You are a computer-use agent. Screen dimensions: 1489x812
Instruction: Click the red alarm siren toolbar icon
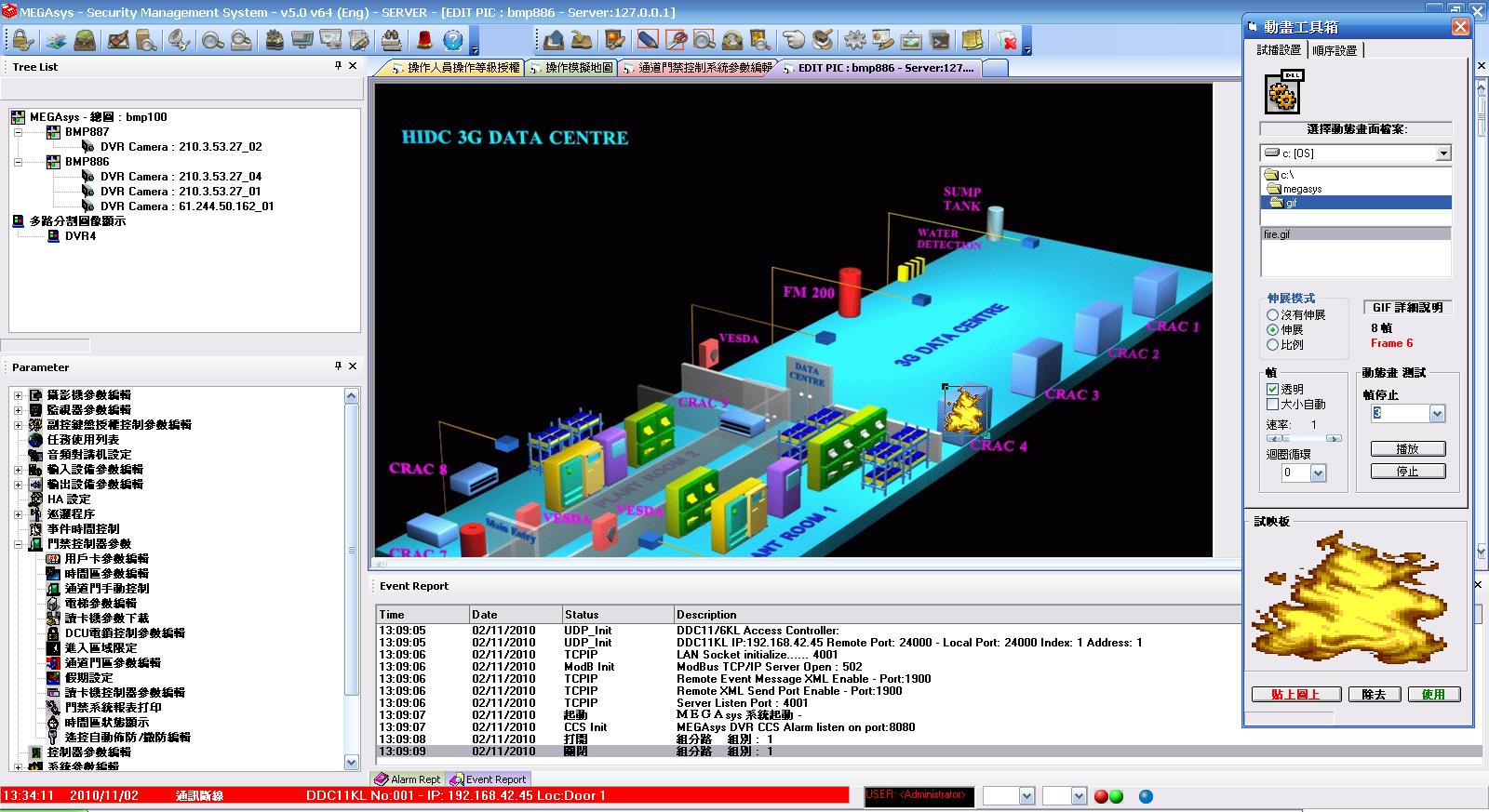pyautogui.click(x=424, y=40)
